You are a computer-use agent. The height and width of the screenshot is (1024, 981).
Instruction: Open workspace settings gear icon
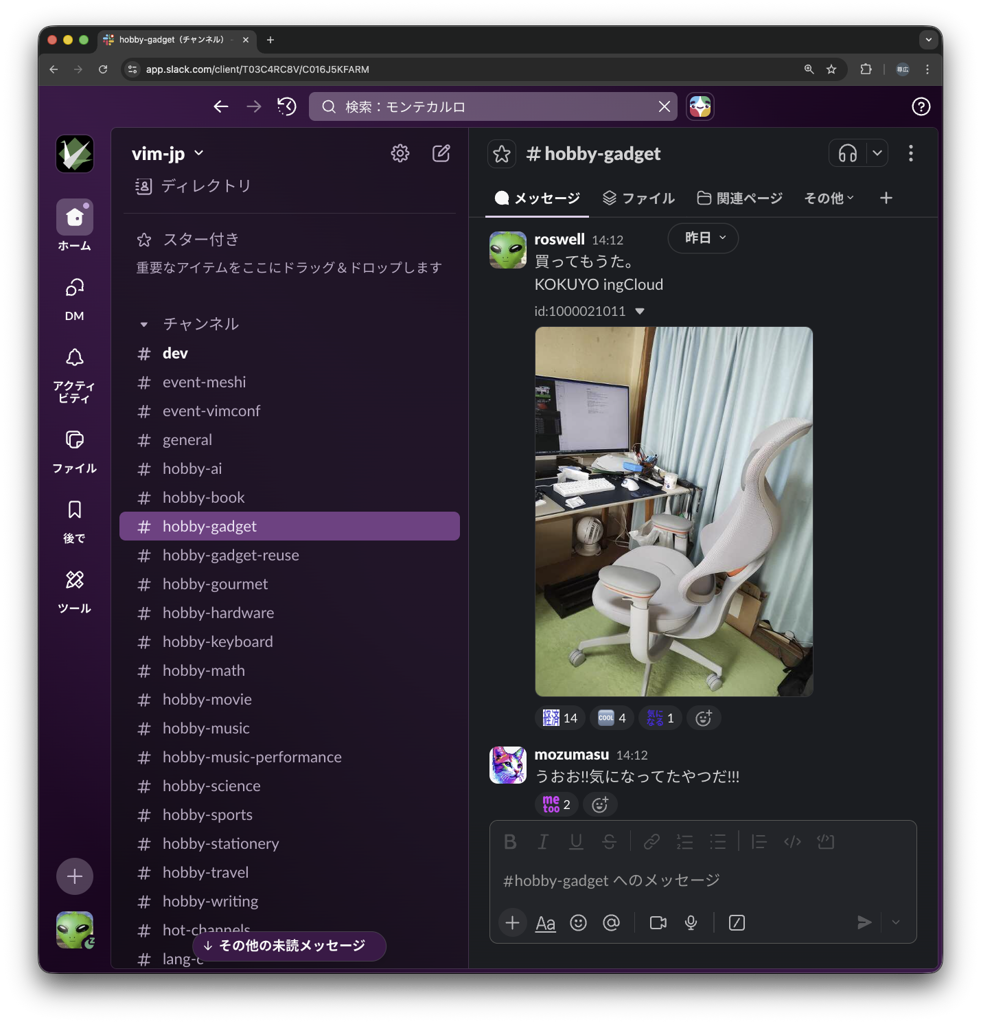[400, 153]
